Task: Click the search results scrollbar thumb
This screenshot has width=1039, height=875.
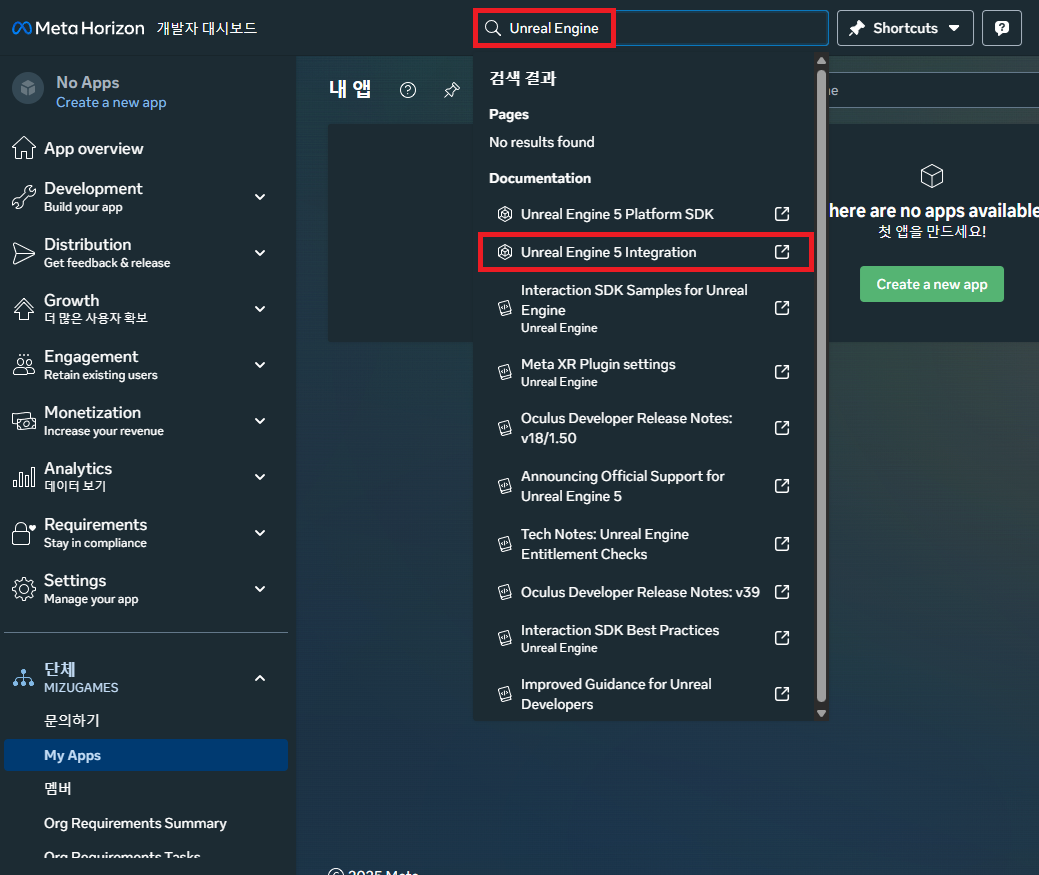Action: pos(822,384)
